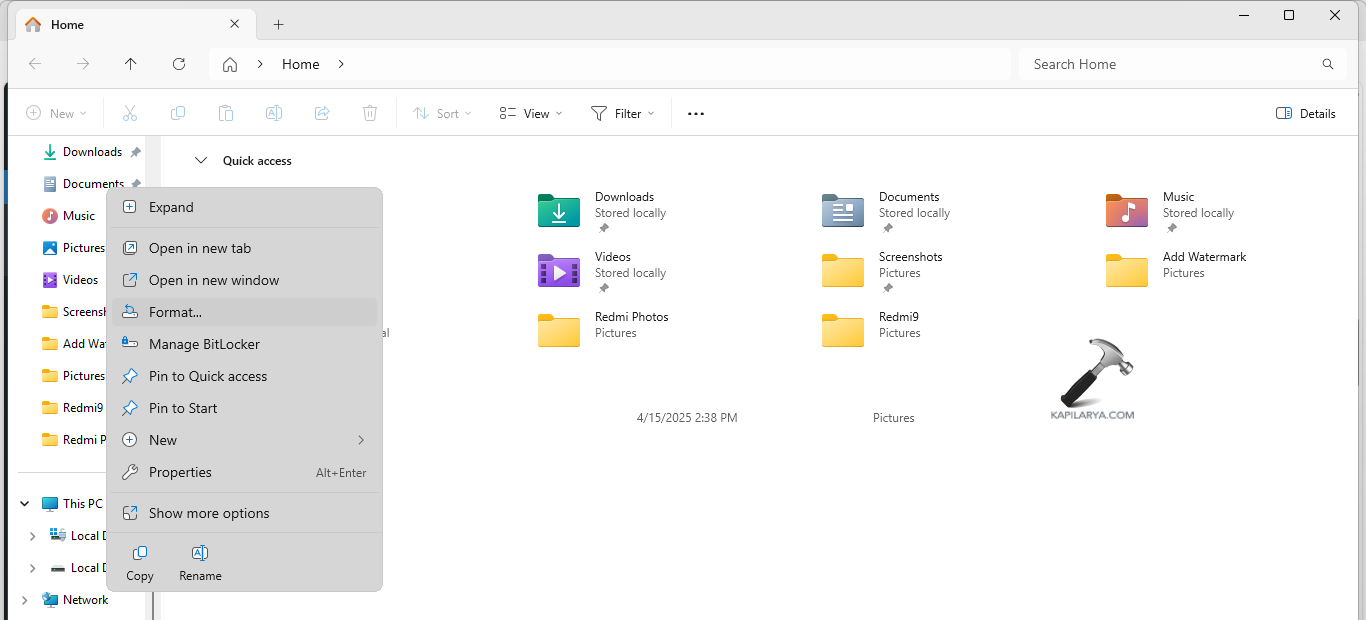The width and height of the screenshot is (1366, 620).
Task: Select Properties from the context menu
Action: coord(180,472)
